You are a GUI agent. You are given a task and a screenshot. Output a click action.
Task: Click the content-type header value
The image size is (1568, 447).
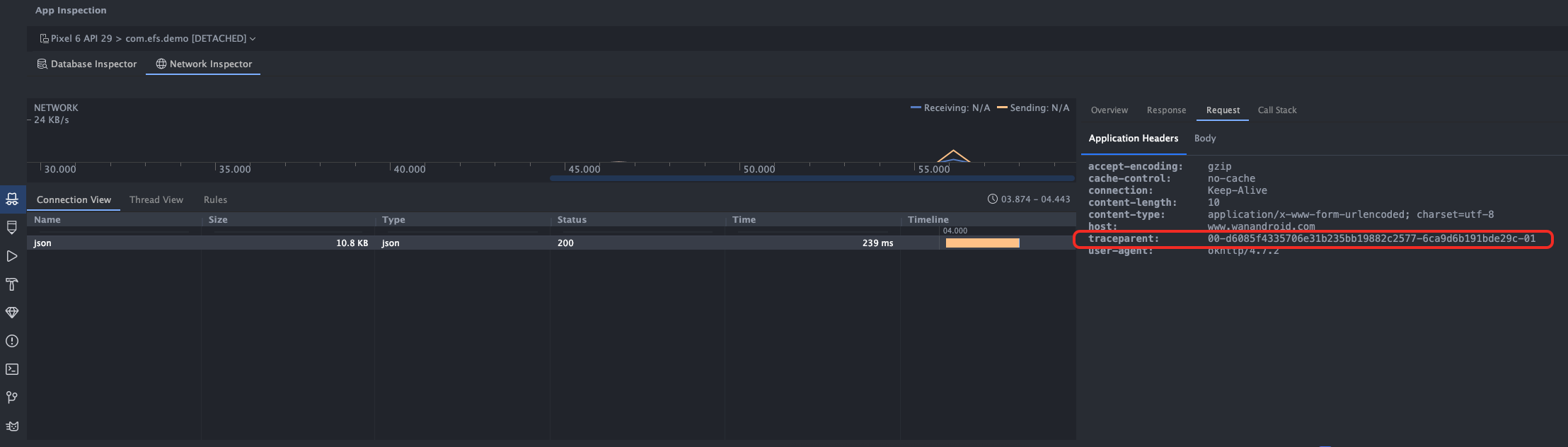coord(1350,214)
